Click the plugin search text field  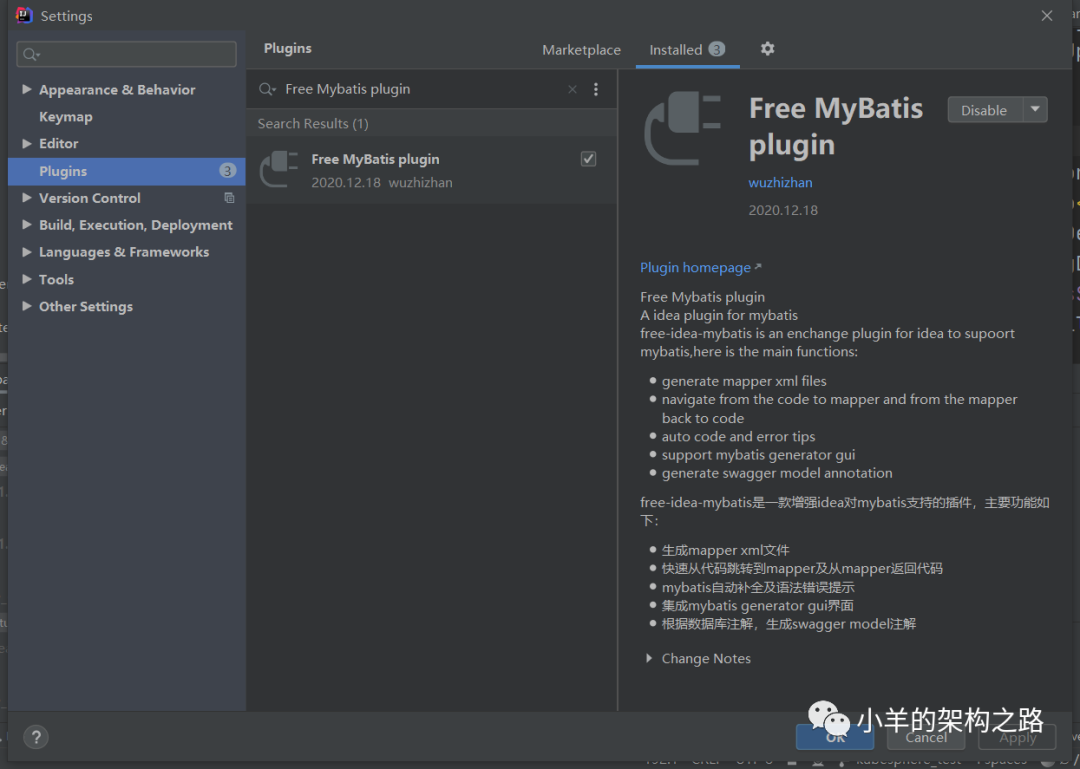422,90
